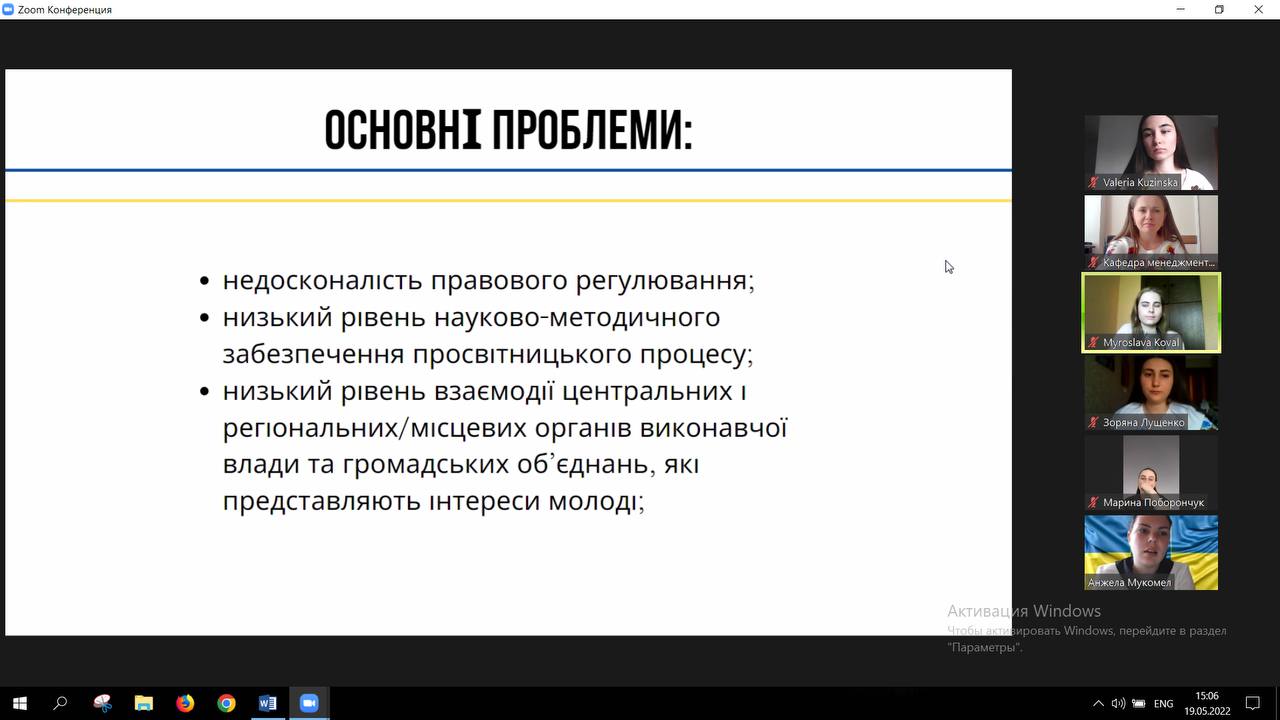Click the Windows Start button
Image resolution: width=1280 pixels, height=720 pixels.
pyautogui.click(x=19, y=703)
